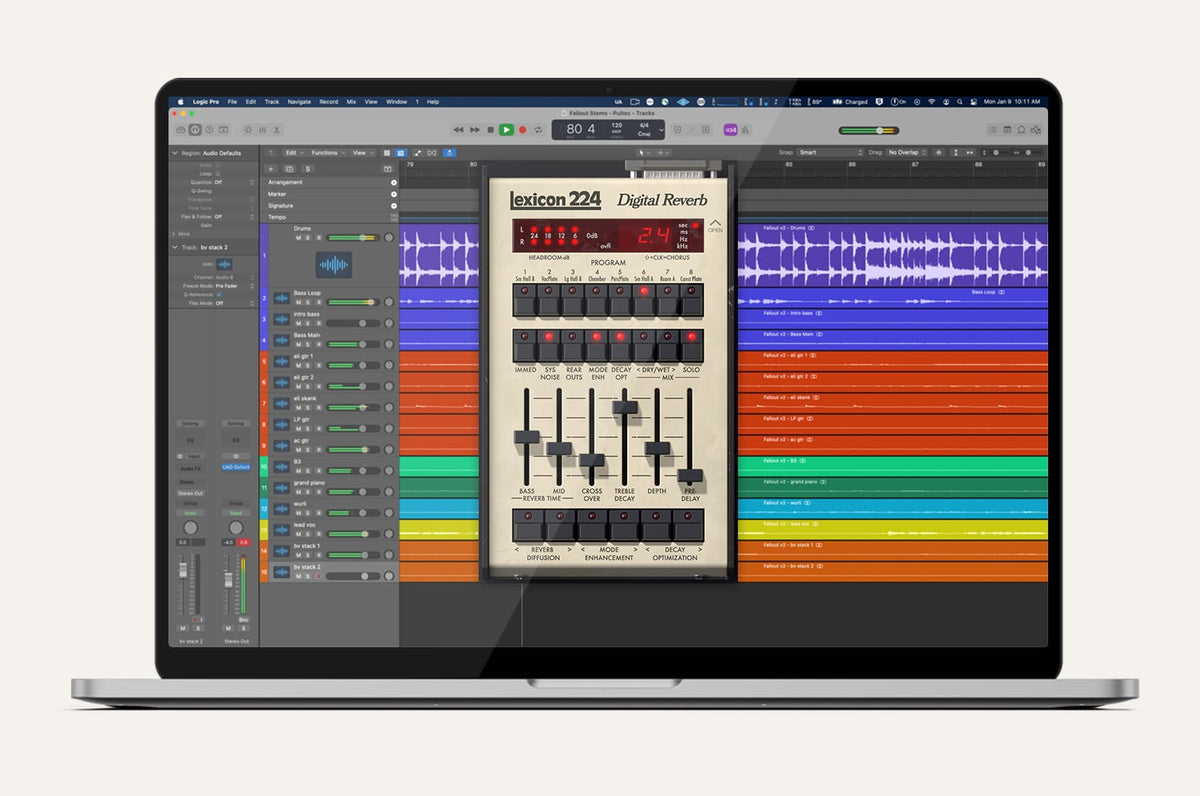Toggle DECAY OPT button on the reverb
The width and height of the screenshot is (1200, 796).
[x=621, y=346]
